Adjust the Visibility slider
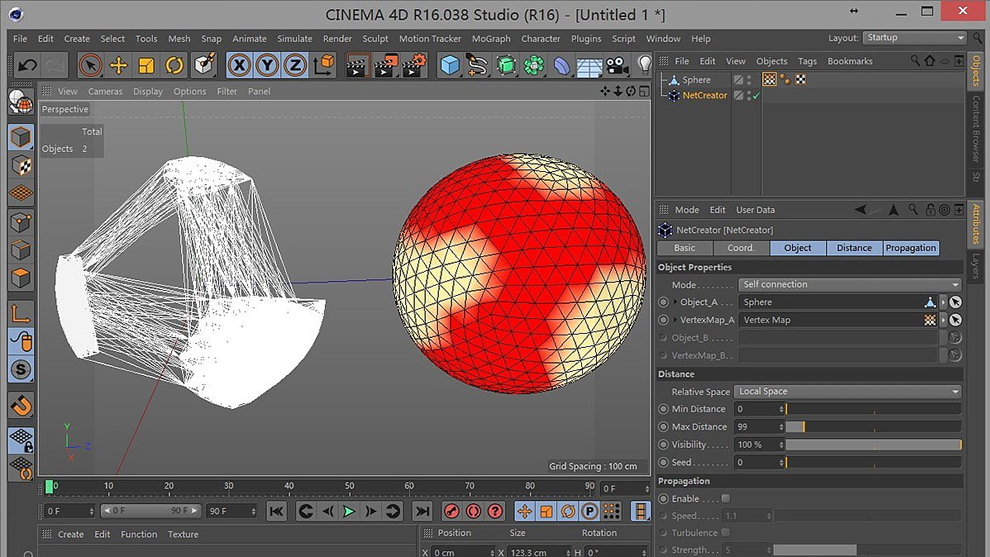The width and height of the screenshot is (990, 557). click(873, 445)
